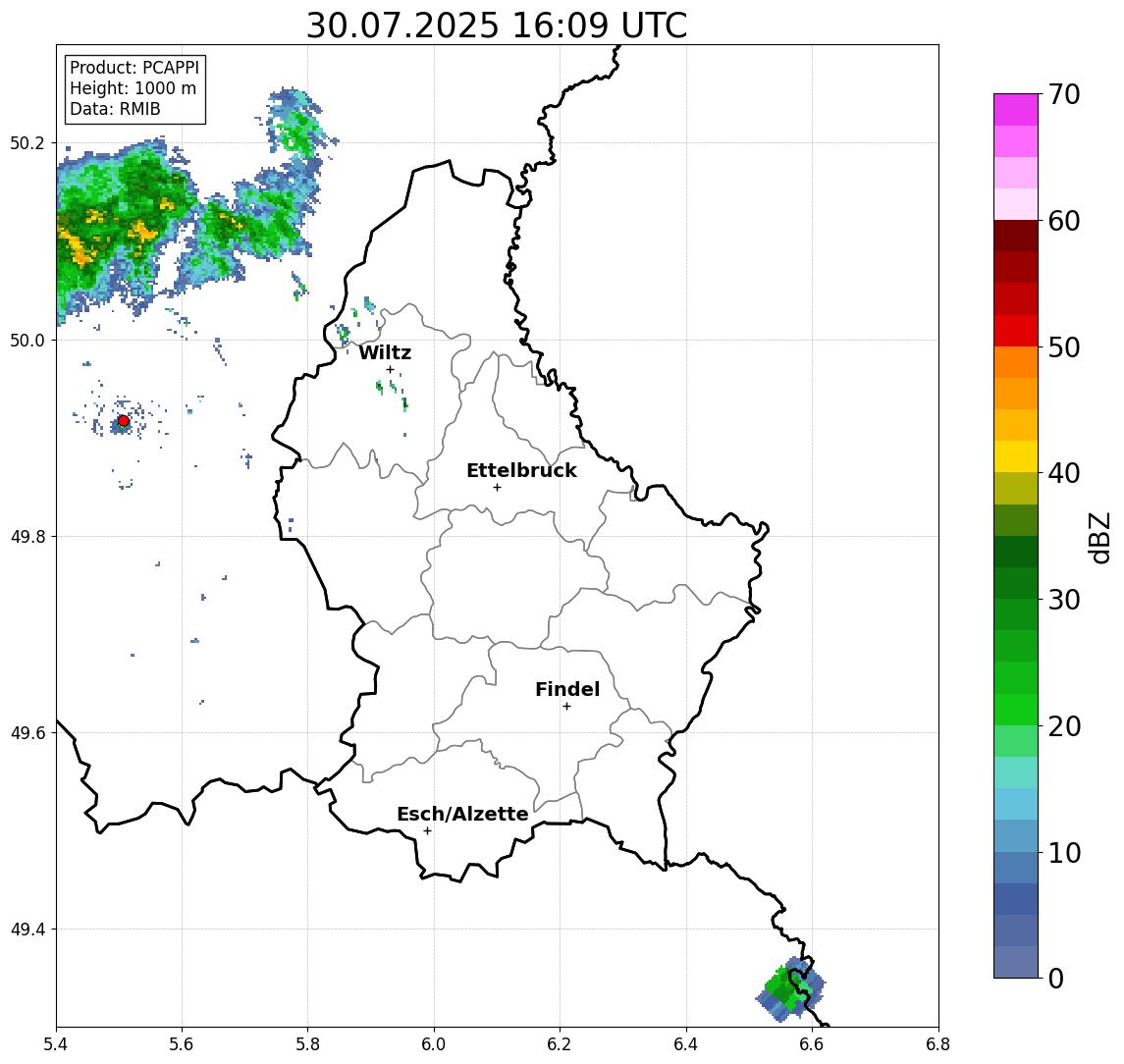Click the Findel station label

567,689
